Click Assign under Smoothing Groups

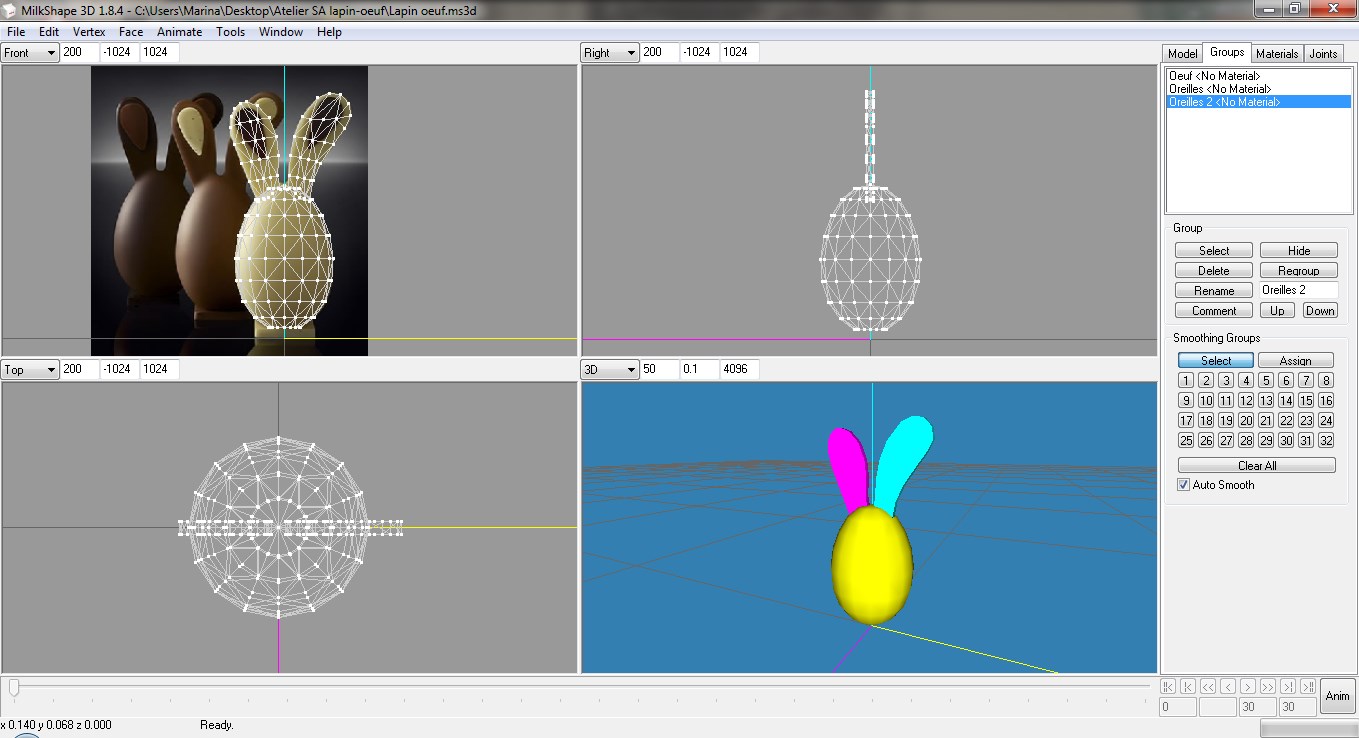(x=1295, y=360)
